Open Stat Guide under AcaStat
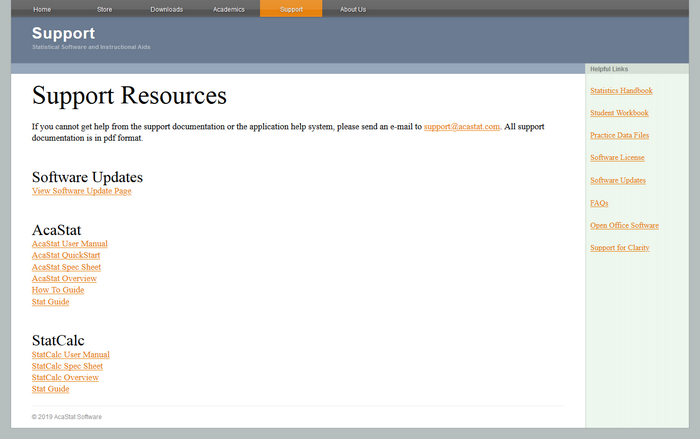This screenshot has height=439, width=700. (x=50, y=301)
